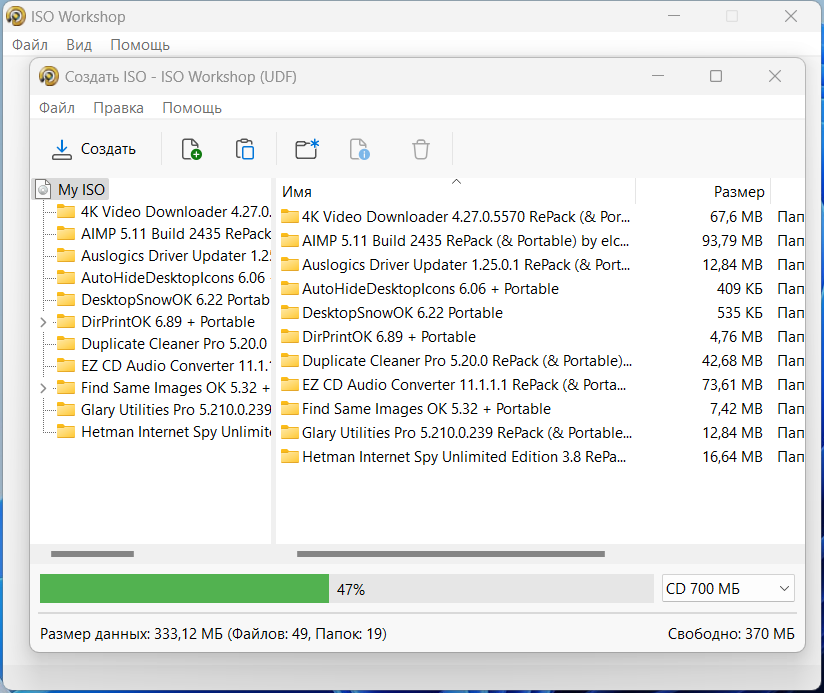This screenshot has height=693, width=824.
Task: Click the add files icon
Action: (x=191, y=149)
